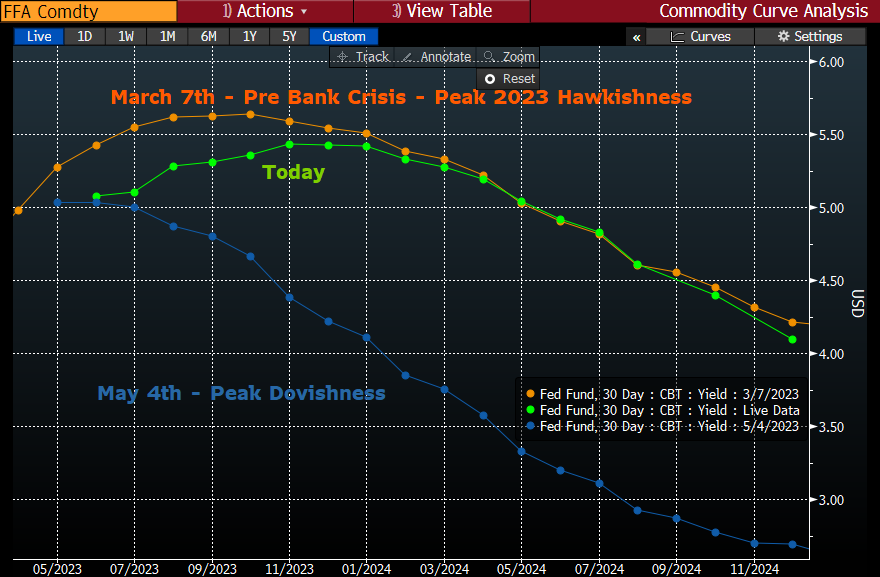Click the orange 3/7/2023 legend marker

tap(529, 393)
